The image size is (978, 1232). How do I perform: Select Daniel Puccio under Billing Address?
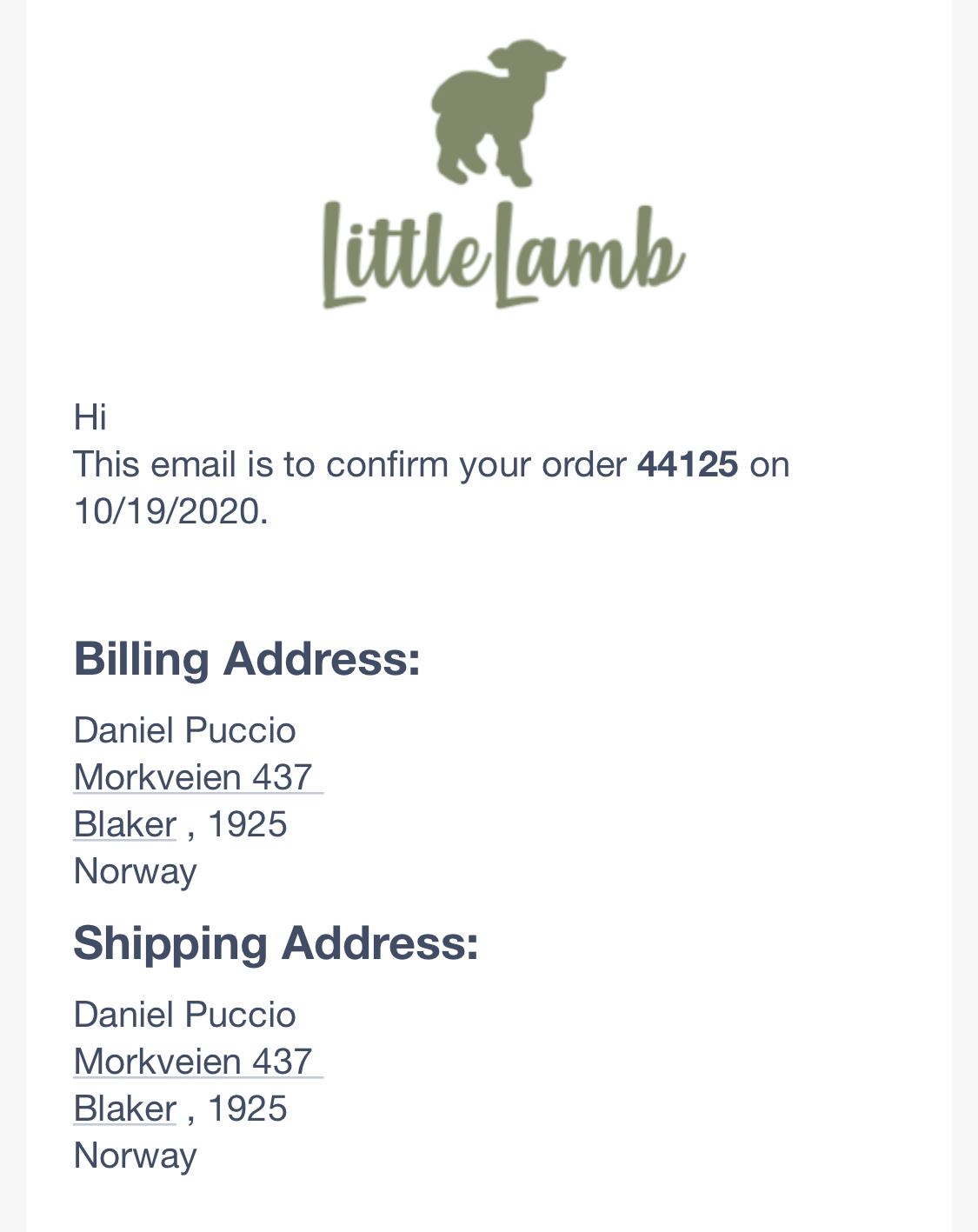click(185, 730)
